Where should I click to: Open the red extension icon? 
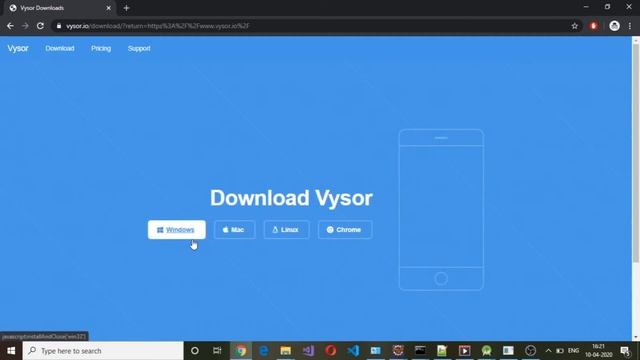[x=593, y=26]
